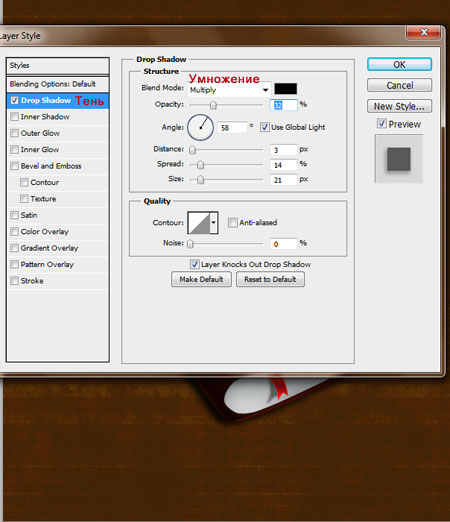The width and height of the screenshot is (450, 522).
Task: Enable the Satin checkbox
Action: 14,215
